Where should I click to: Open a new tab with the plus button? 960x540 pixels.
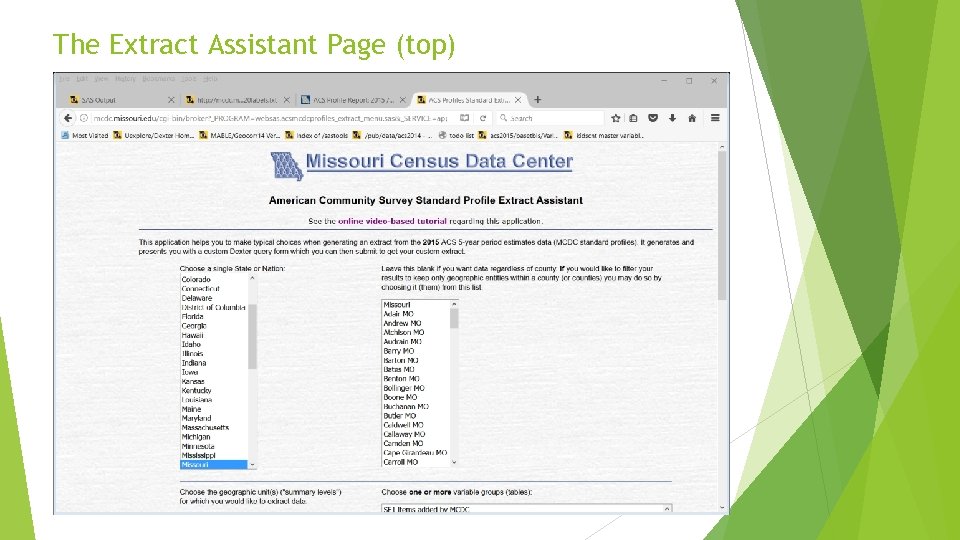click(538, 100)
